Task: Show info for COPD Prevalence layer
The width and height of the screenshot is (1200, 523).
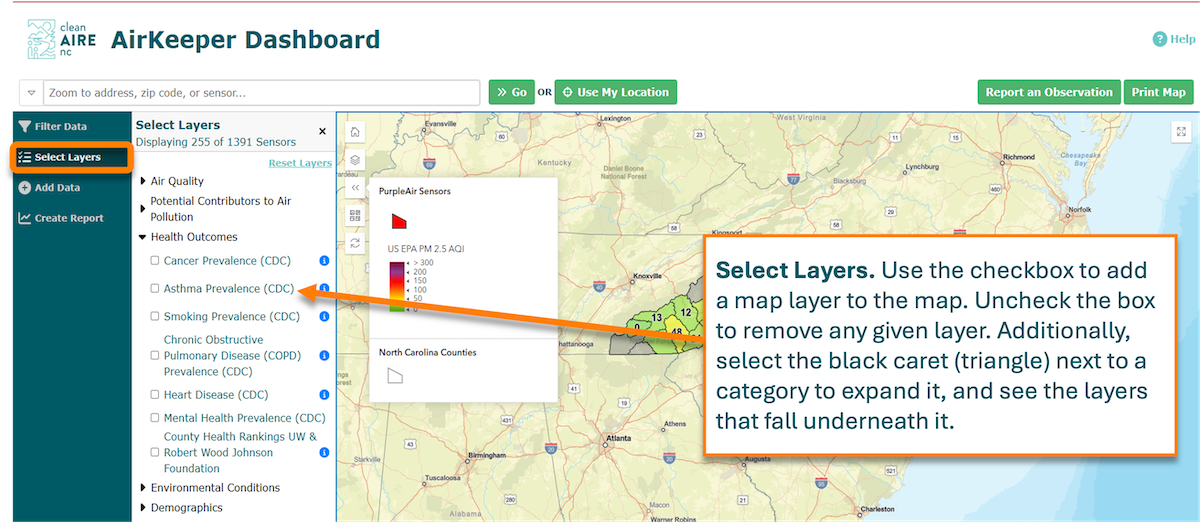Action: pos(324,356)
